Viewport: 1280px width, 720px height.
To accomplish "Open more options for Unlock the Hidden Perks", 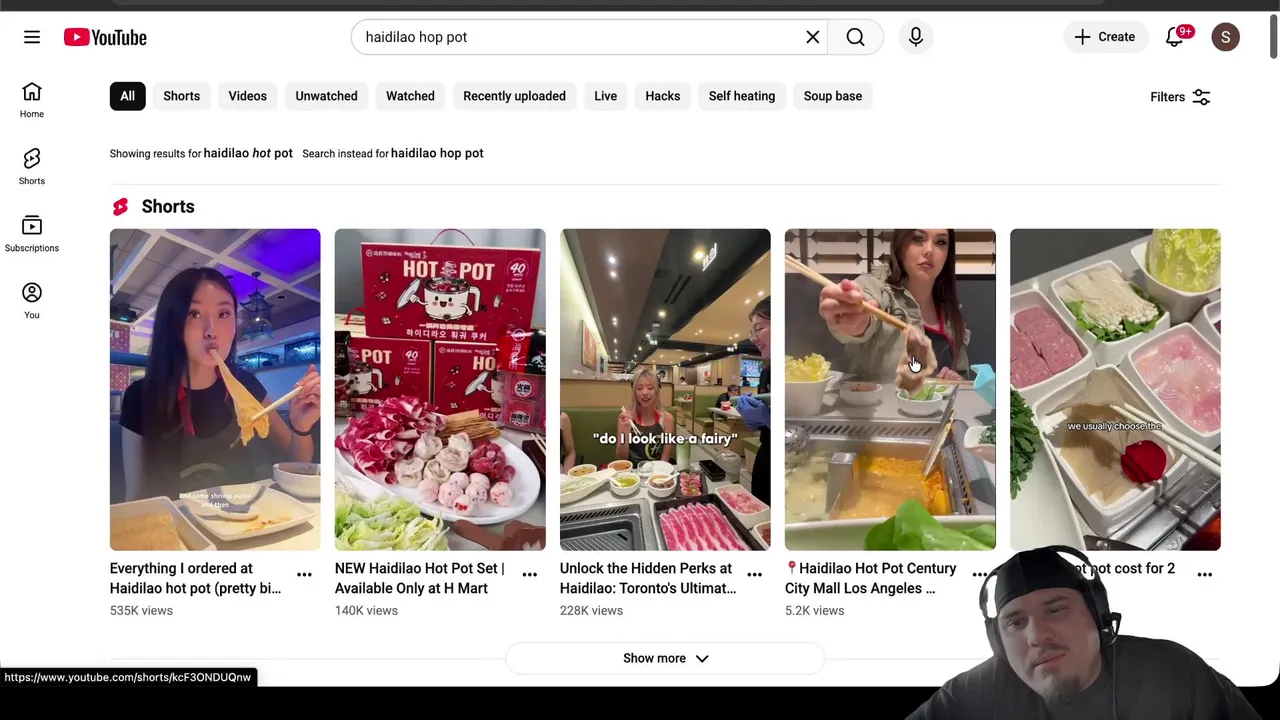I will [x=754, y=574].
